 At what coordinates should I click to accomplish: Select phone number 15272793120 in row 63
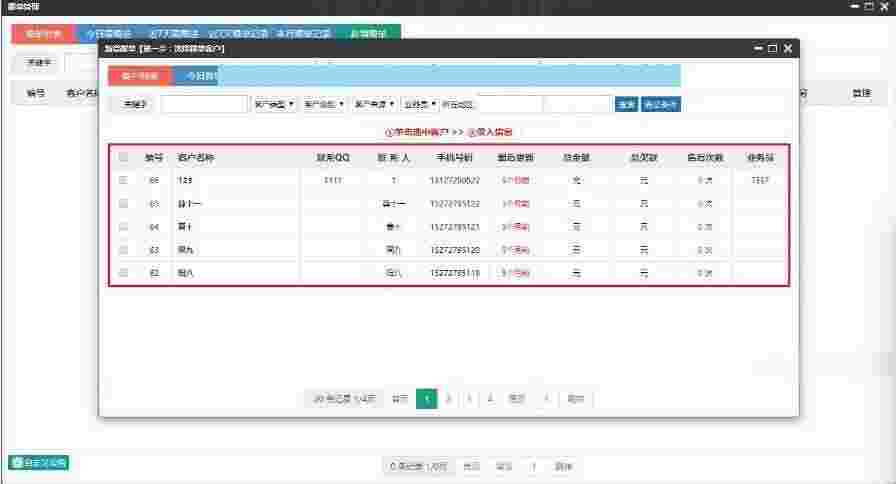coord(455,250)
